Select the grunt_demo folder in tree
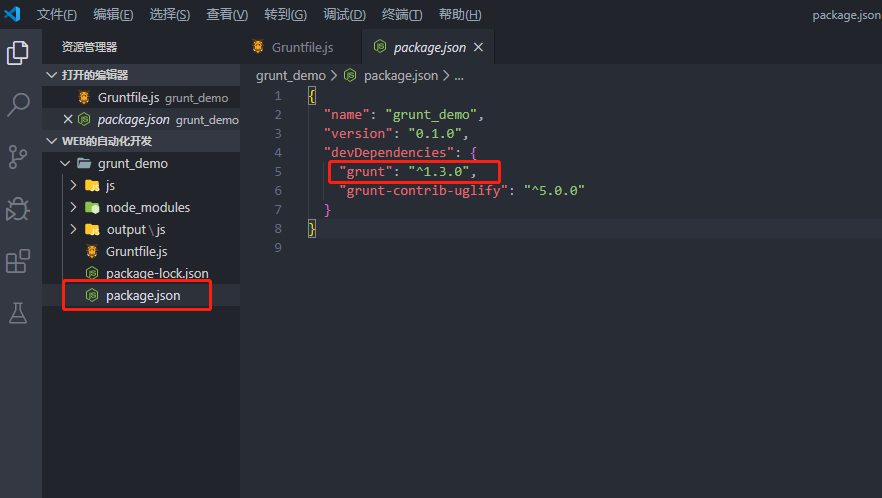Image resolution: width=882 pixels, height=498 pixels. [x=141, y=163]
